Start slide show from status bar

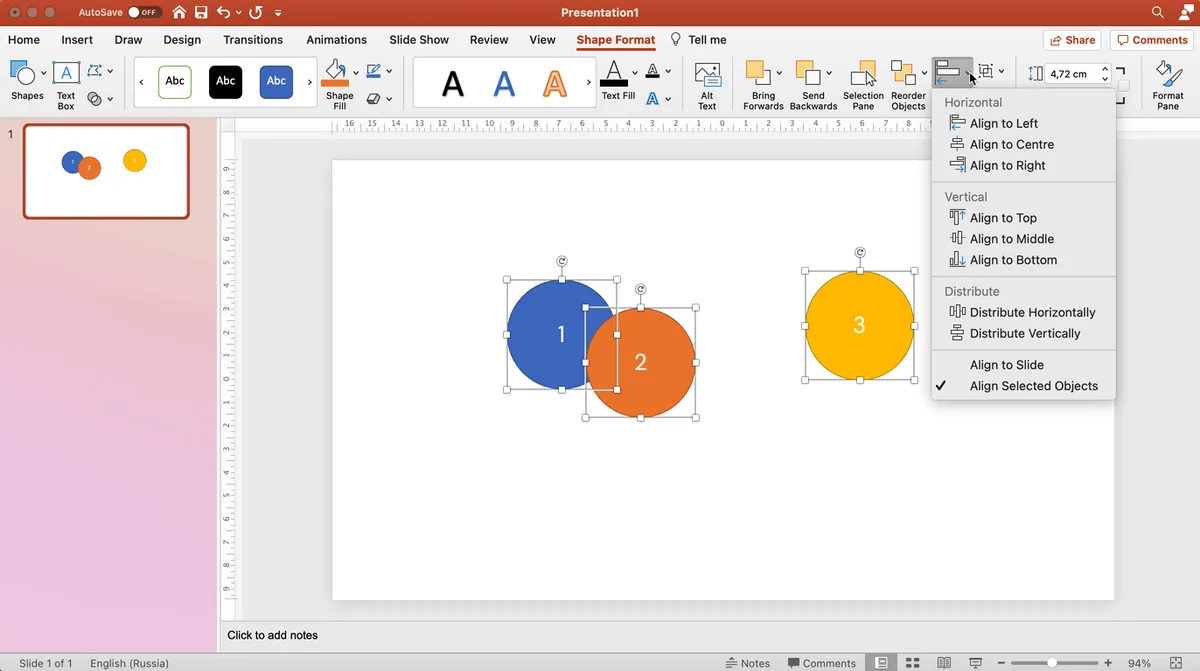pyautogui.click(x=975, y=663)
